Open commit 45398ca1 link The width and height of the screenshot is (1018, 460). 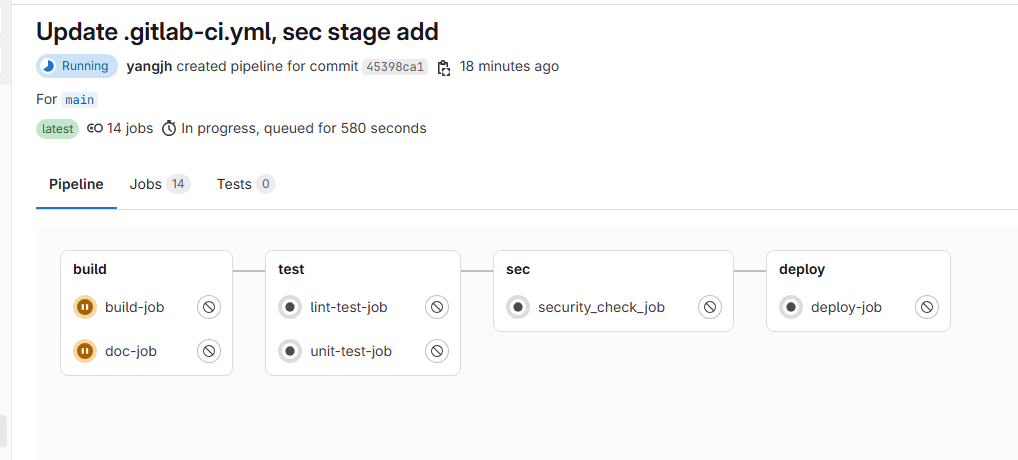(x=395, y=67)
